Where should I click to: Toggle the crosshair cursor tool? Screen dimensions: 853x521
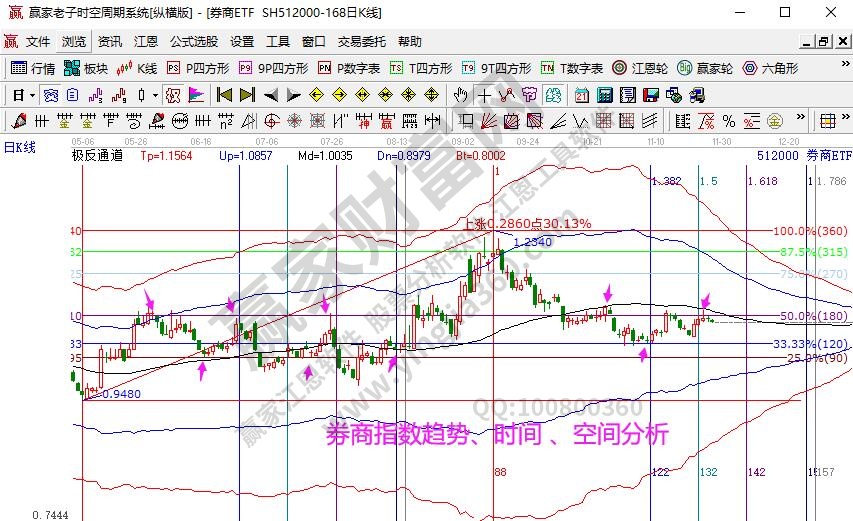(484, 95)
